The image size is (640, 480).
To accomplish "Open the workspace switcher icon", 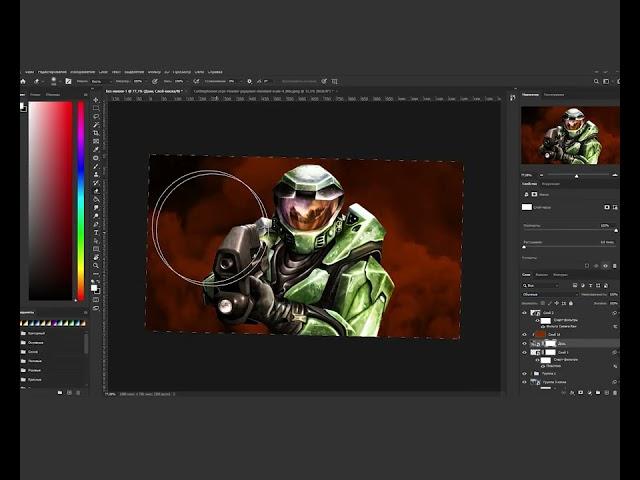I will (606, 81).
